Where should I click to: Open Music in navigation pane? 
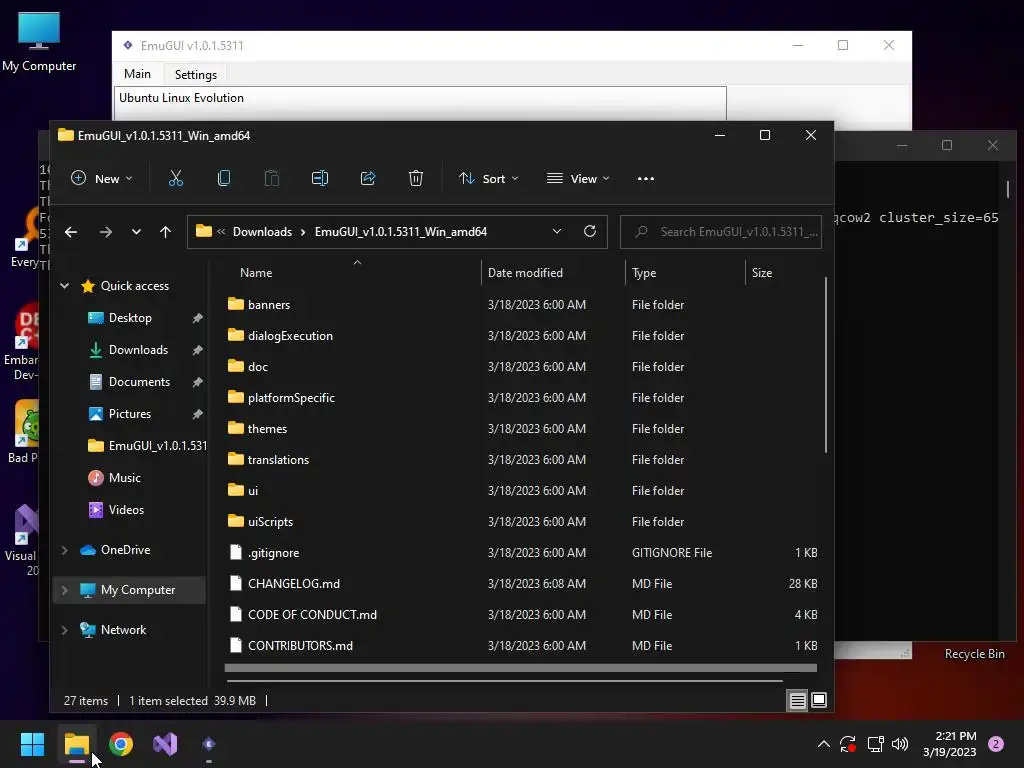(124, 477)
